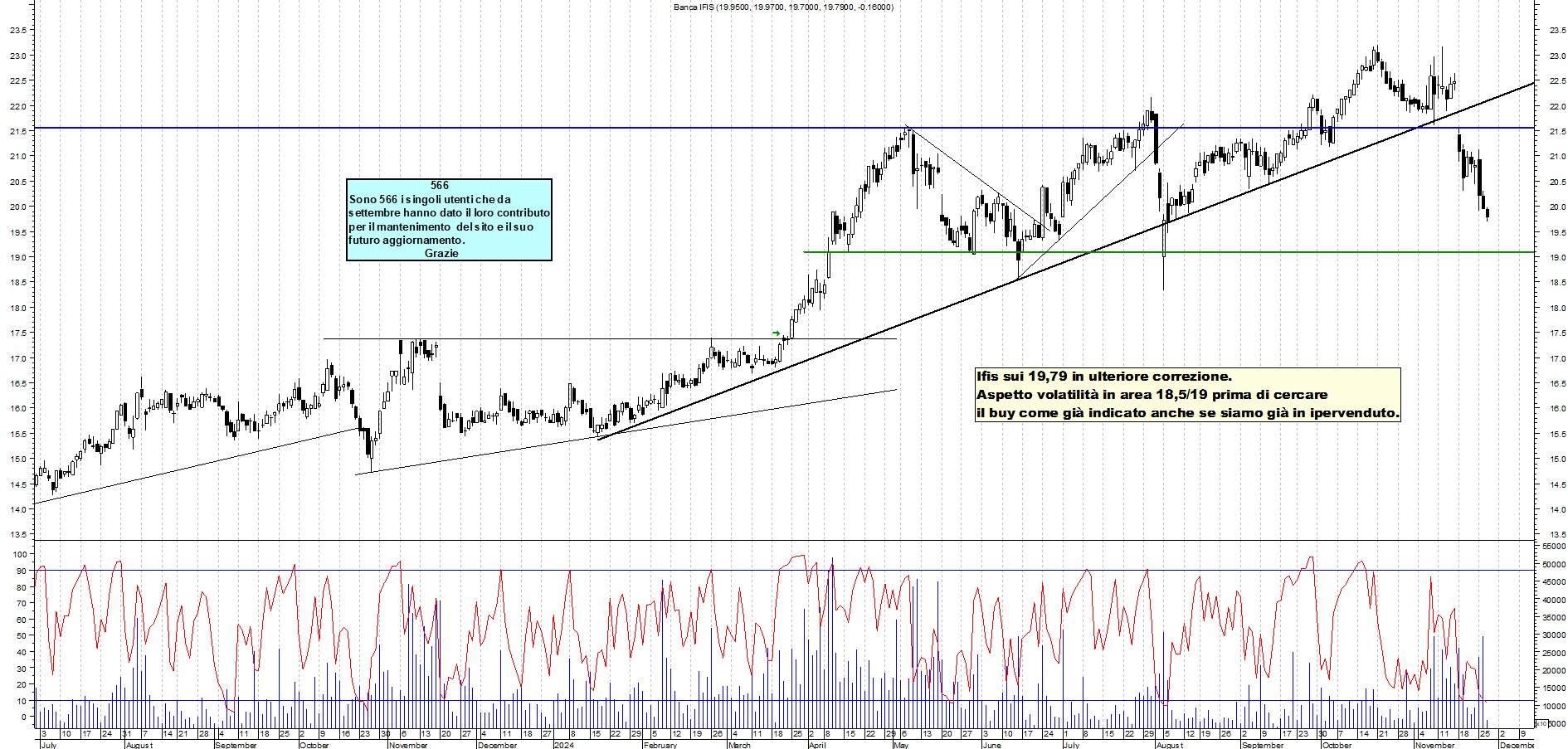Click the 'June' month label
Screen dimensions: 1568x749
tap(991, 745)
